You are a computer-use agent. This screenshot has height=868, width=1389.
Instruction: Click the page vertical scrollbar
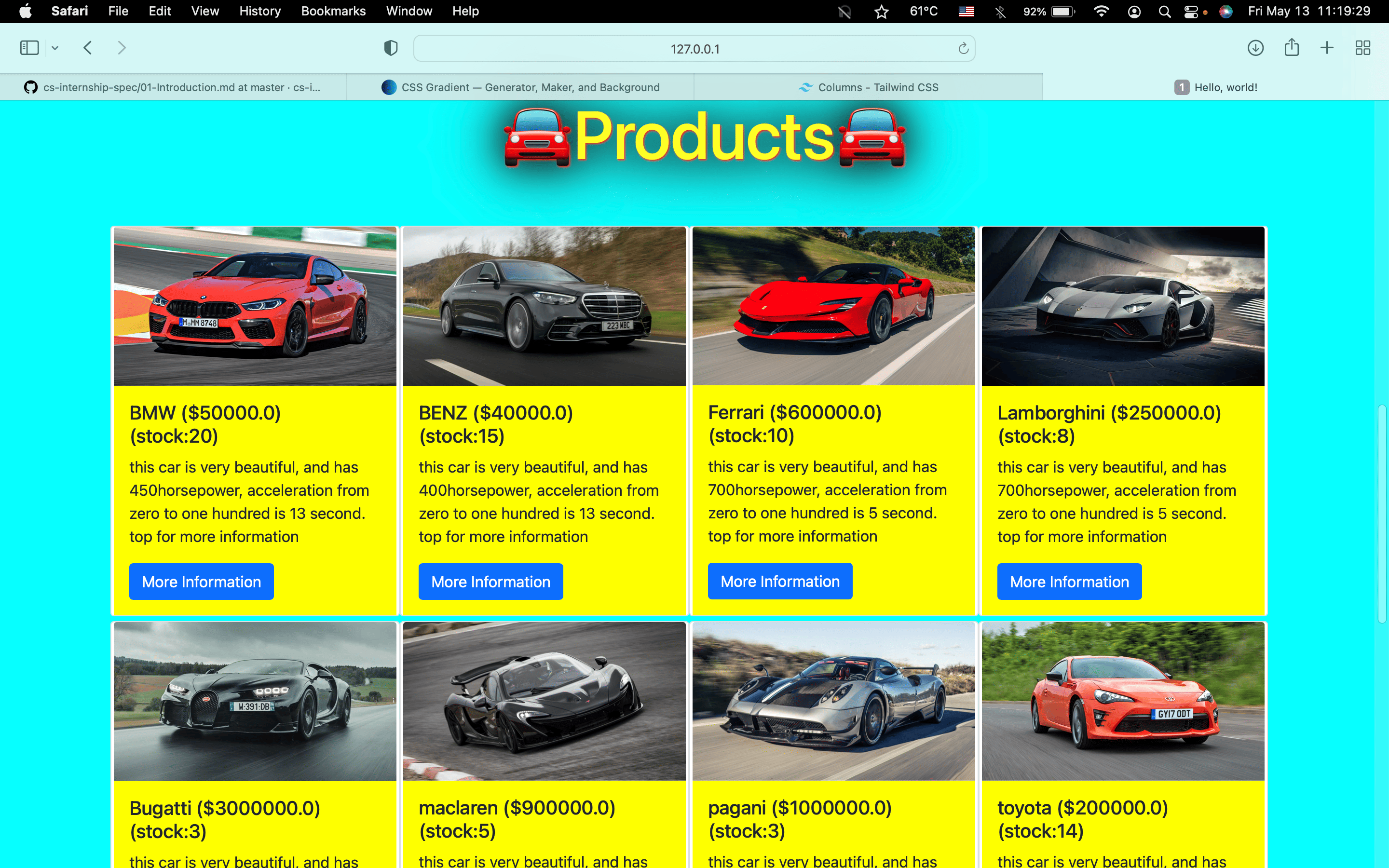[x=1382, y=514]
